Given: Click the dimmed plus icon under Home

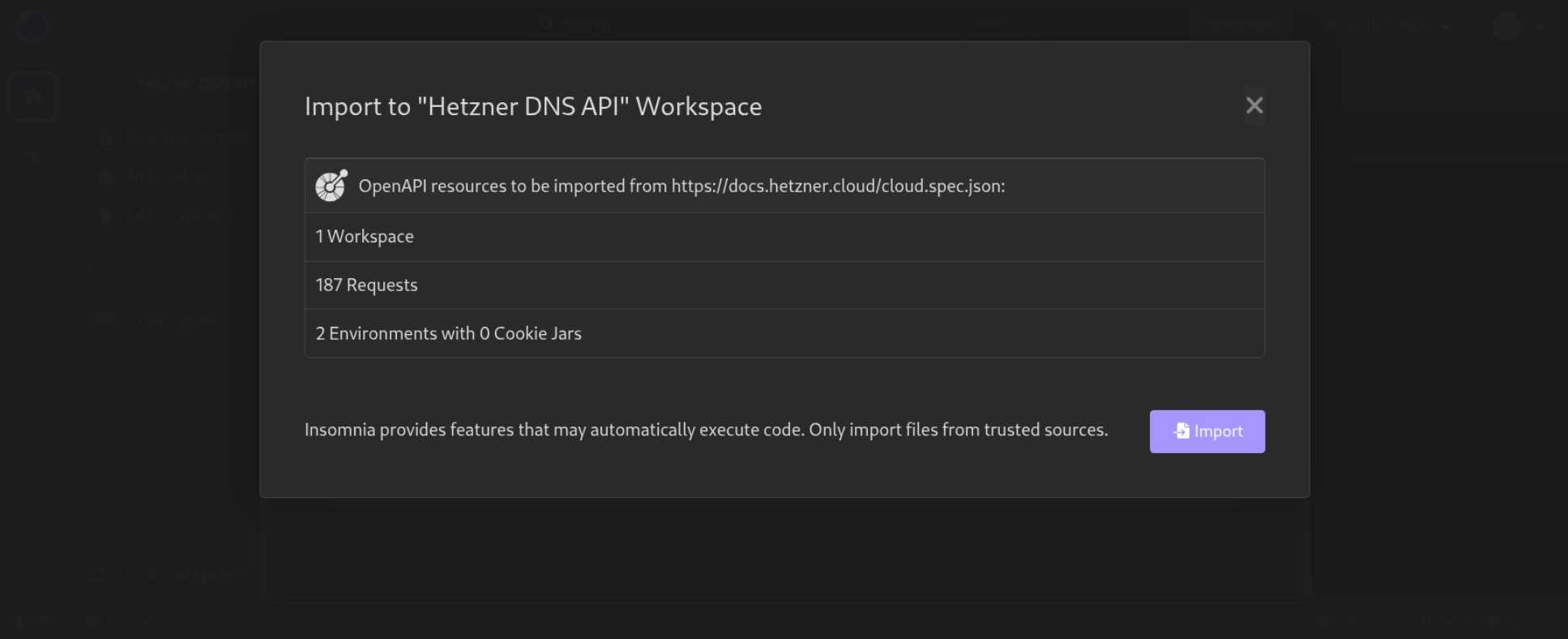Looking at the screenshot, I should point(33,155).
